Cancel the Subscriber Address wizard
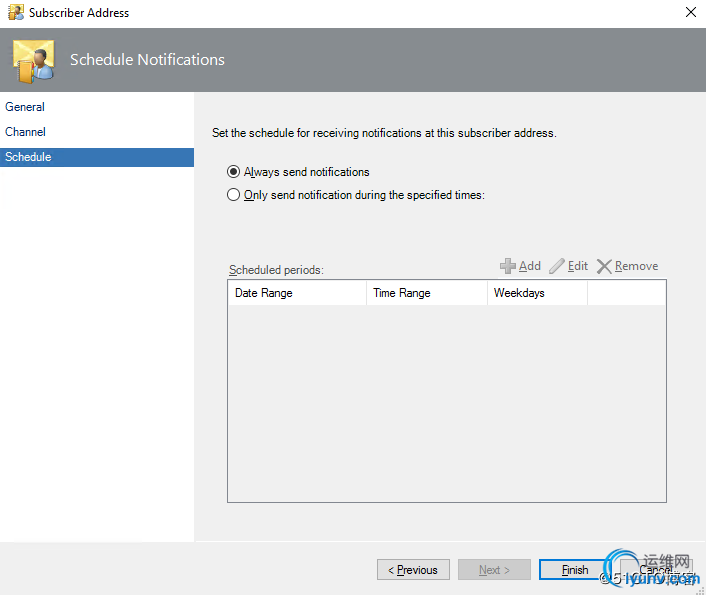This screenshot has height=595, width=706. point(656,570)
